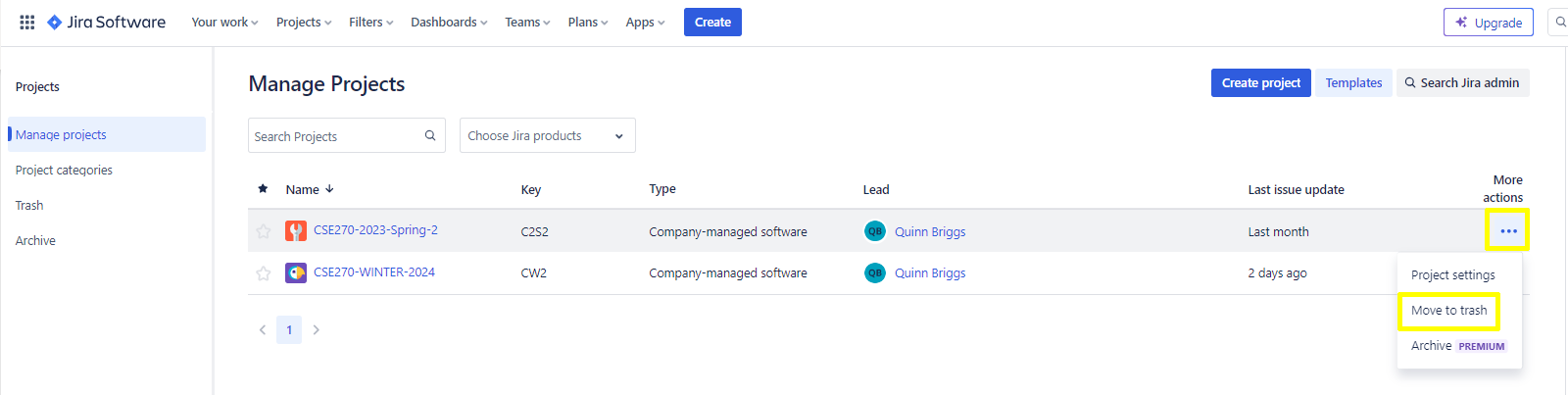Click the Create project button

pyautogui.click(x=1260, y=83)
